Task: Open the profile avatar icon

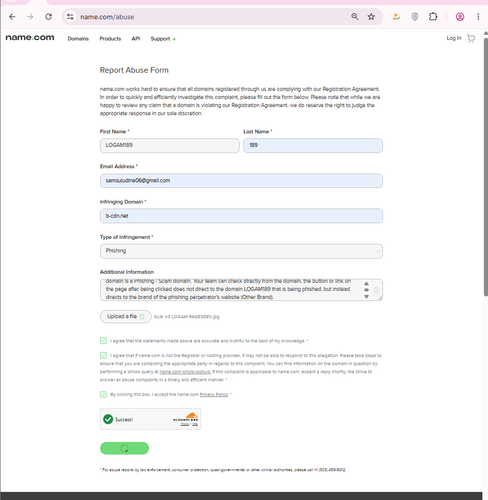Action: 460,17
